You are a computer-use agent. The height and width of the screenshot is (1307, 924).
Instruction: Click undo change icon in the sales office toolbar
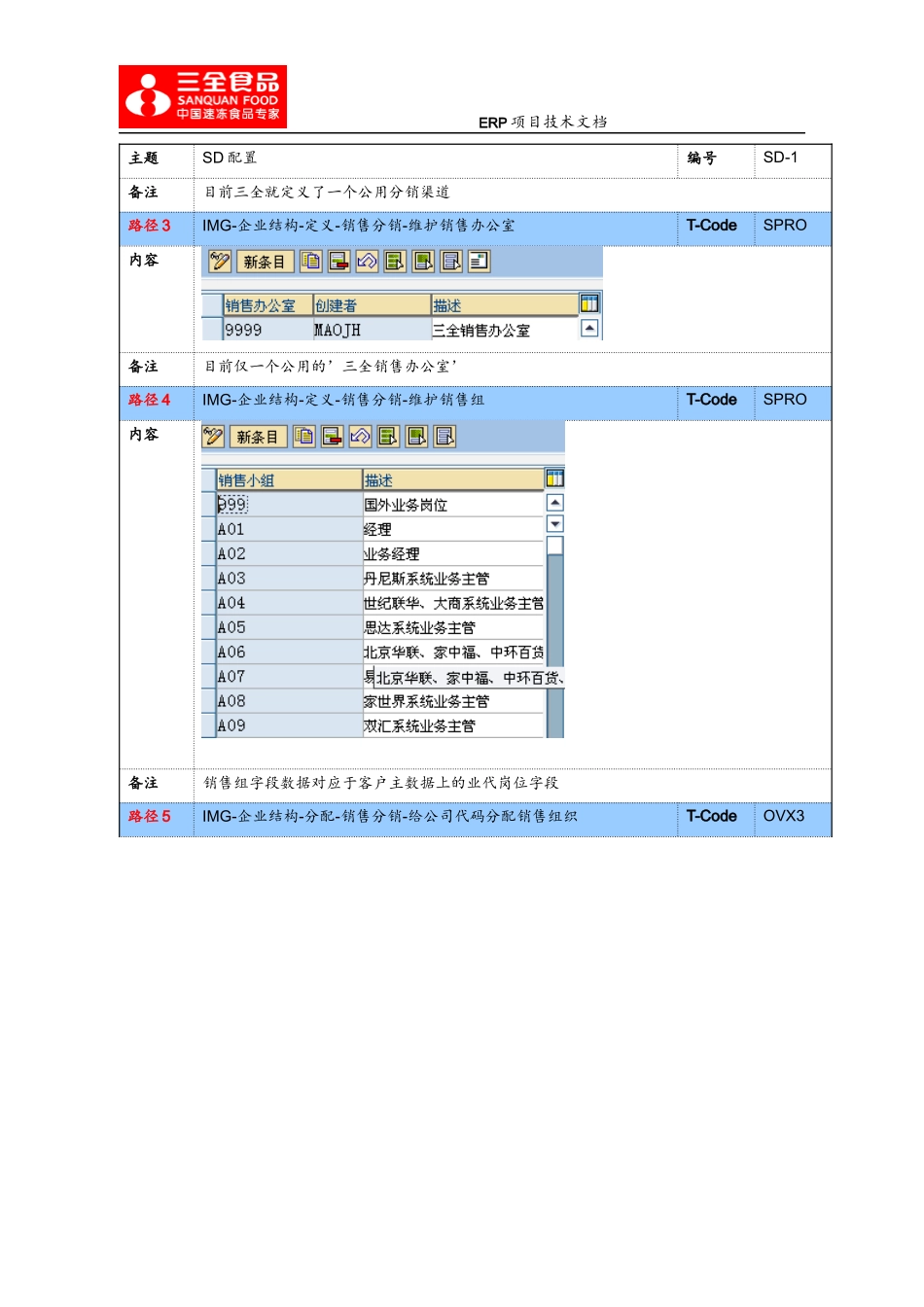click(367, 261)
